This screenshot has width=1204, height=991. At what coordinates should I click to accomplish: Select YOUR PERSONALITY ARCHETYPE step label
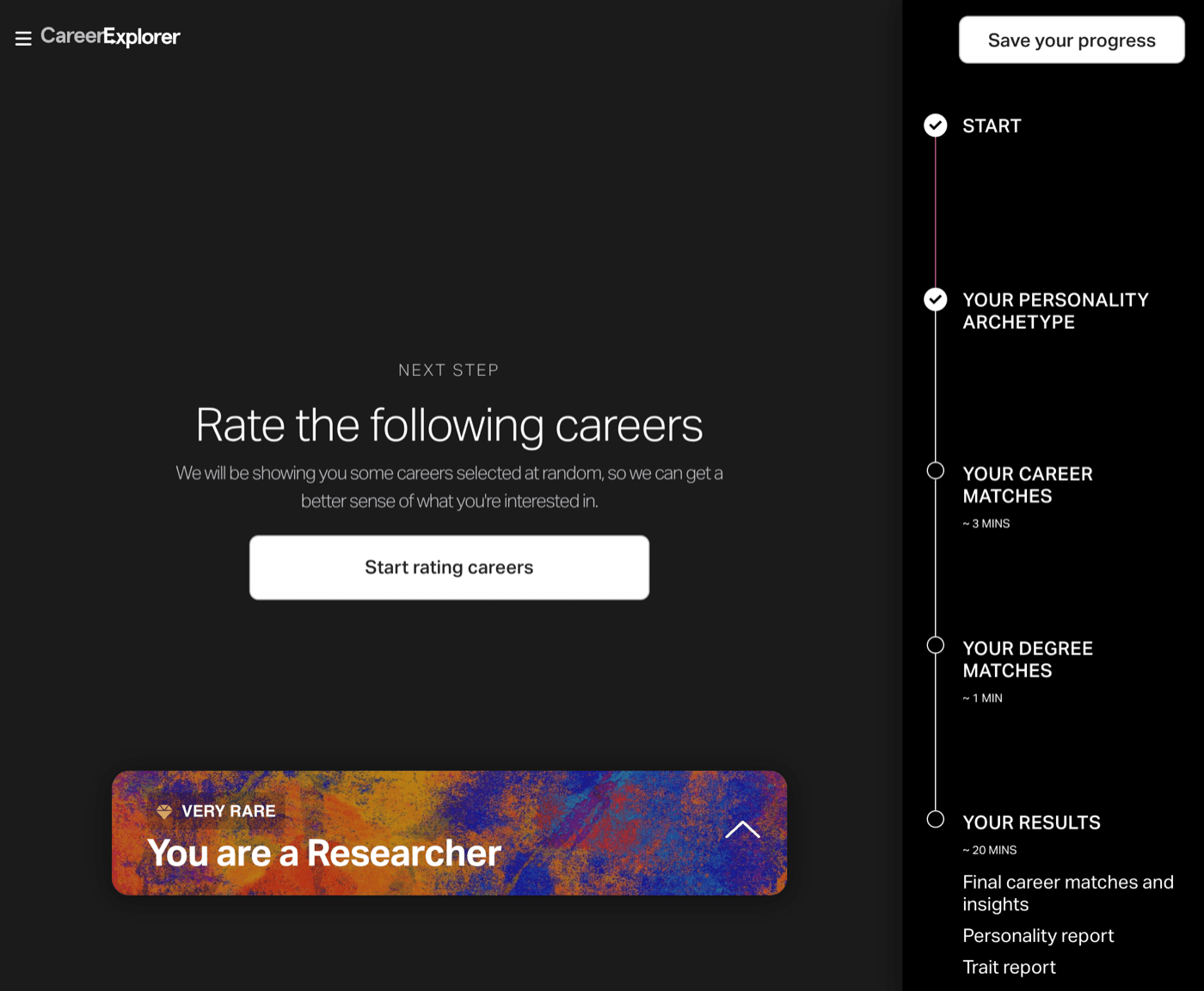(x=1055, y=311)
